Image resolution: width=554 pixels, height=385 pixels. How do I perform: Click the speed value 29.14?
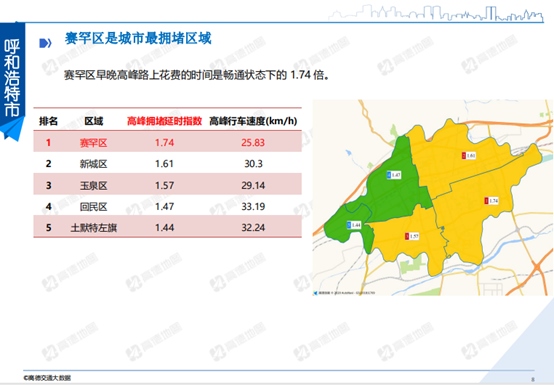(253, 185)
